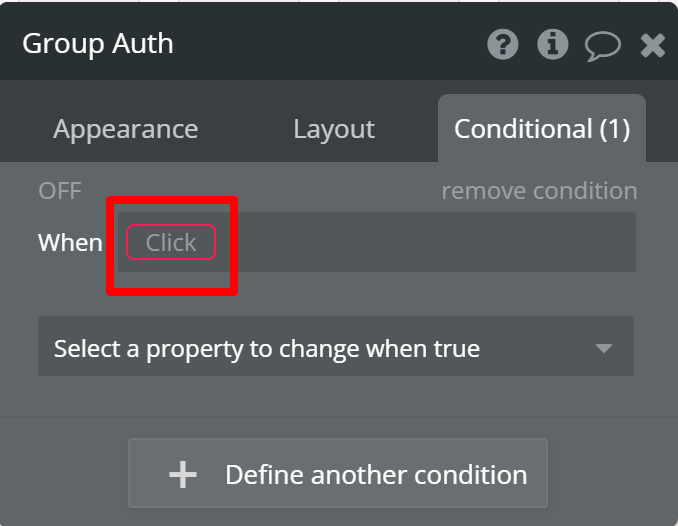678x526 pixels.
Task: Select the Conditional (1) tab
Action: tap(542, 129)
